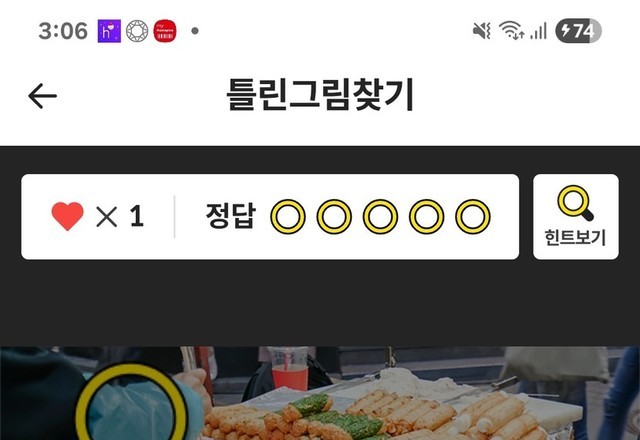Select the fourth 정답 answer circle

point(426,216)
